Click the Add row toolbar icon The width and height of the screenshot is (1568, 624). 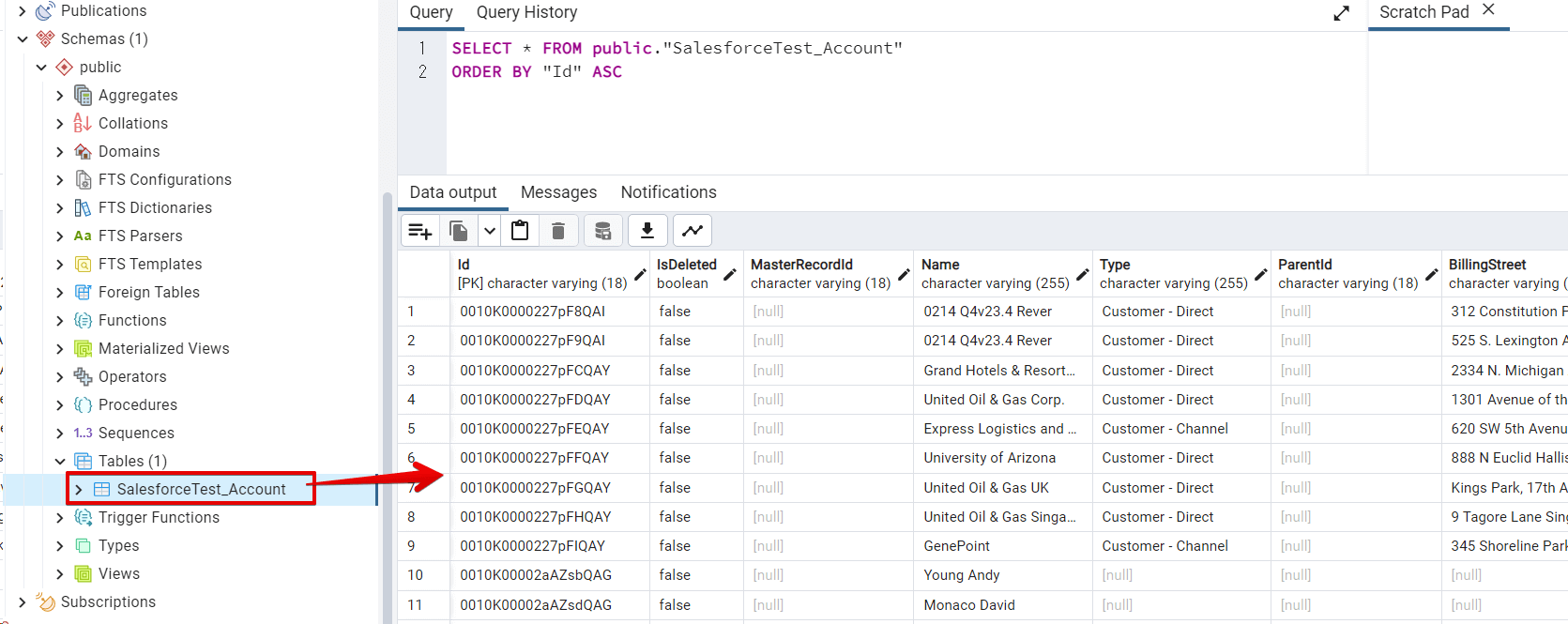coord(420,231)
